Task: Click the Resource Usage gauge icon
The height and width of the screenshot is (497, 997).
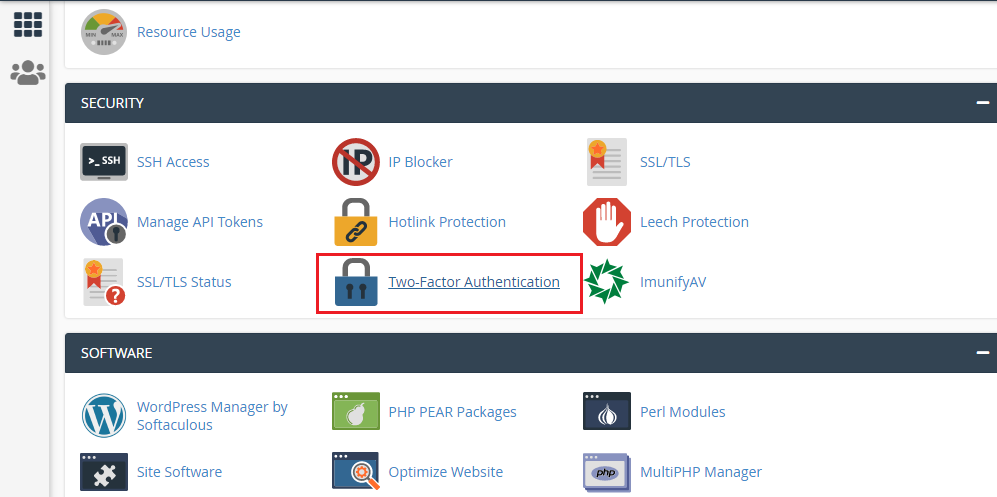Action: 104,32
